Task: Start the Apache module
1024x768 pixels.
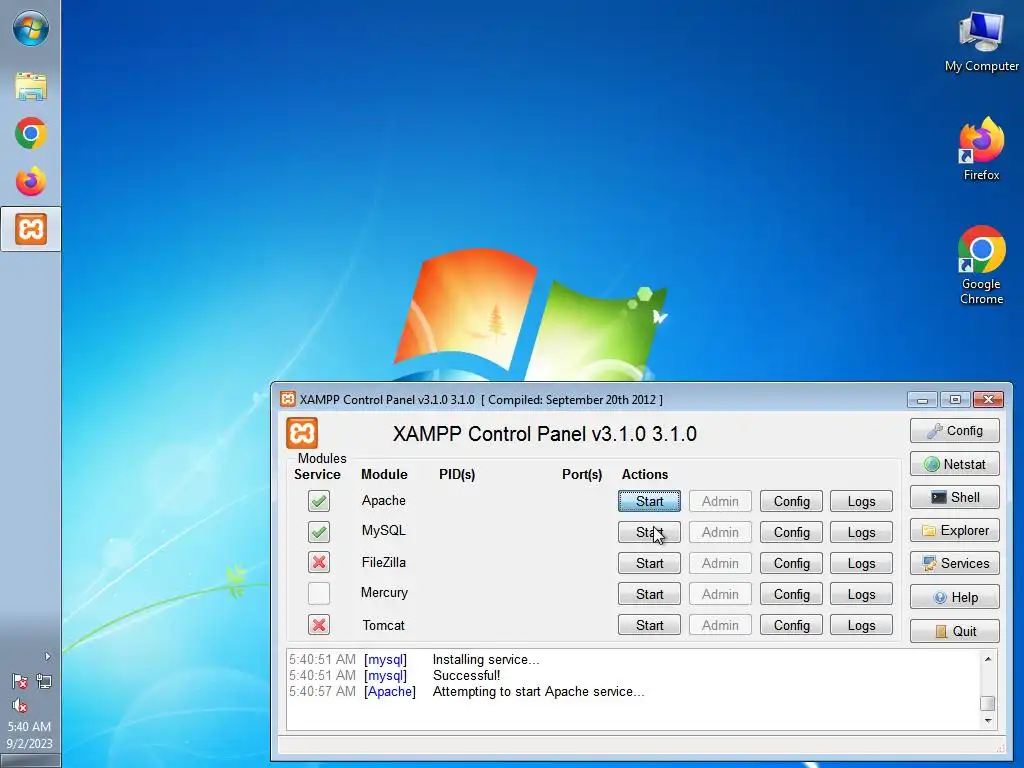Action: [649, 501]
